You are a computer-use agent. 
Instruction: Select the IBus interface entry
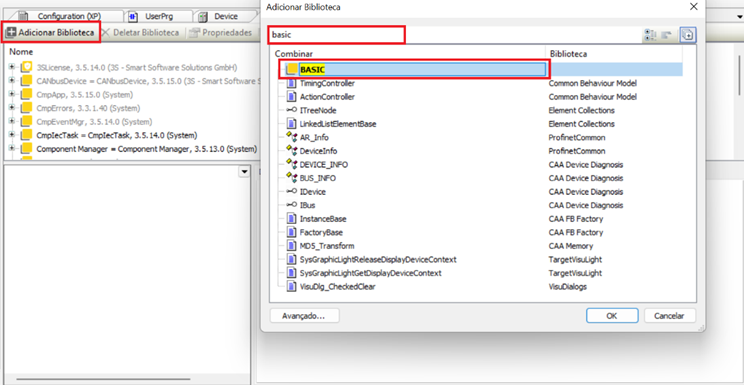307,205
